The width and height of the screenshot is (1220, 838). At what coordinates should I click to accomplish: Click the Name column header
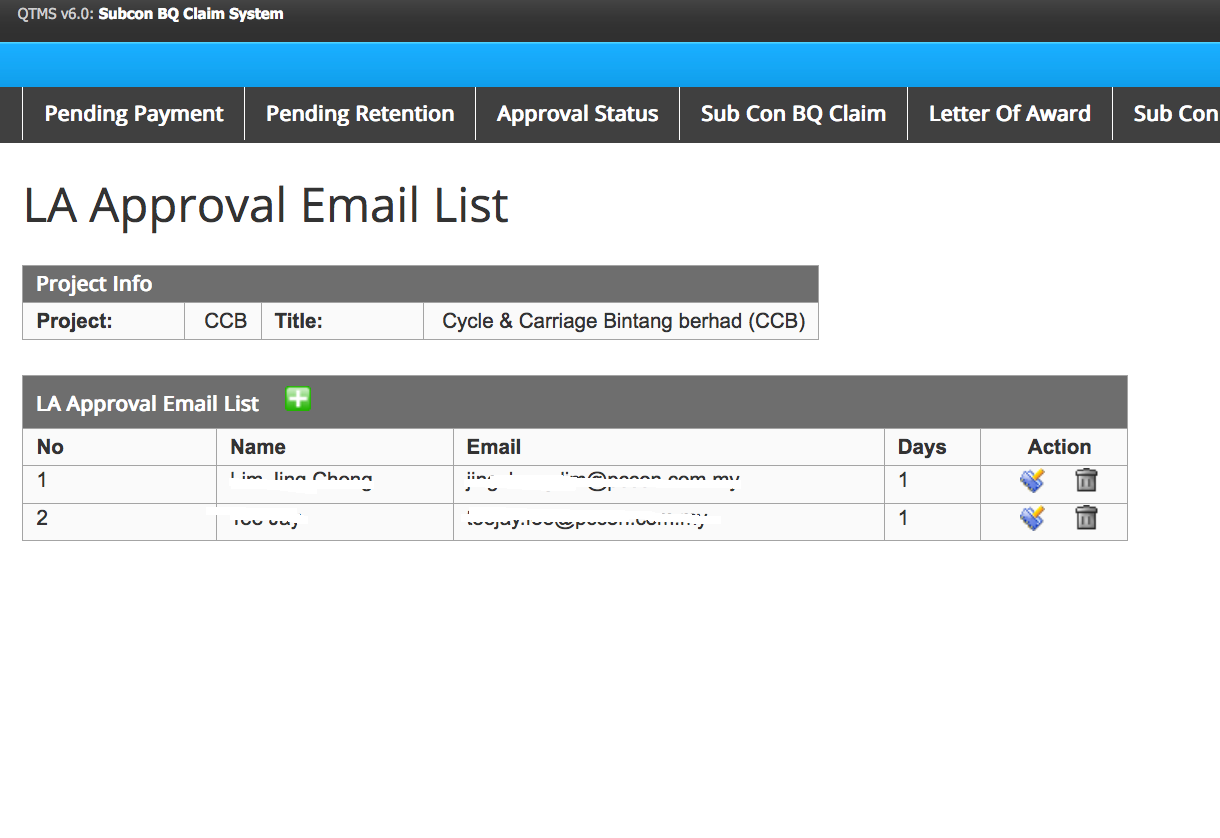[258, 447]
